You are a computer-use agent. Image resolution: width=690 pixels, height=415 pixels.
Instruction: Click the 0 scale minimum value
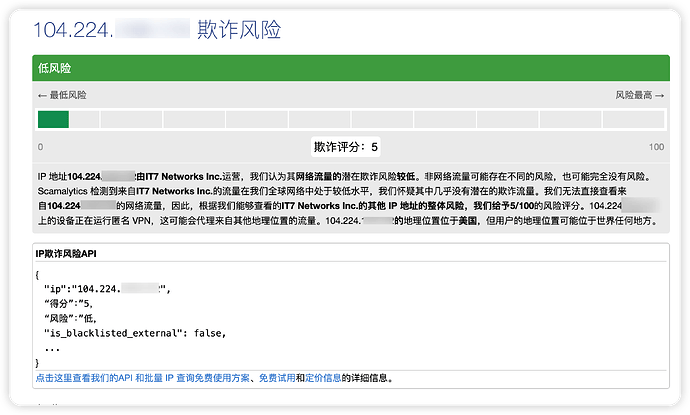[40, 147]
